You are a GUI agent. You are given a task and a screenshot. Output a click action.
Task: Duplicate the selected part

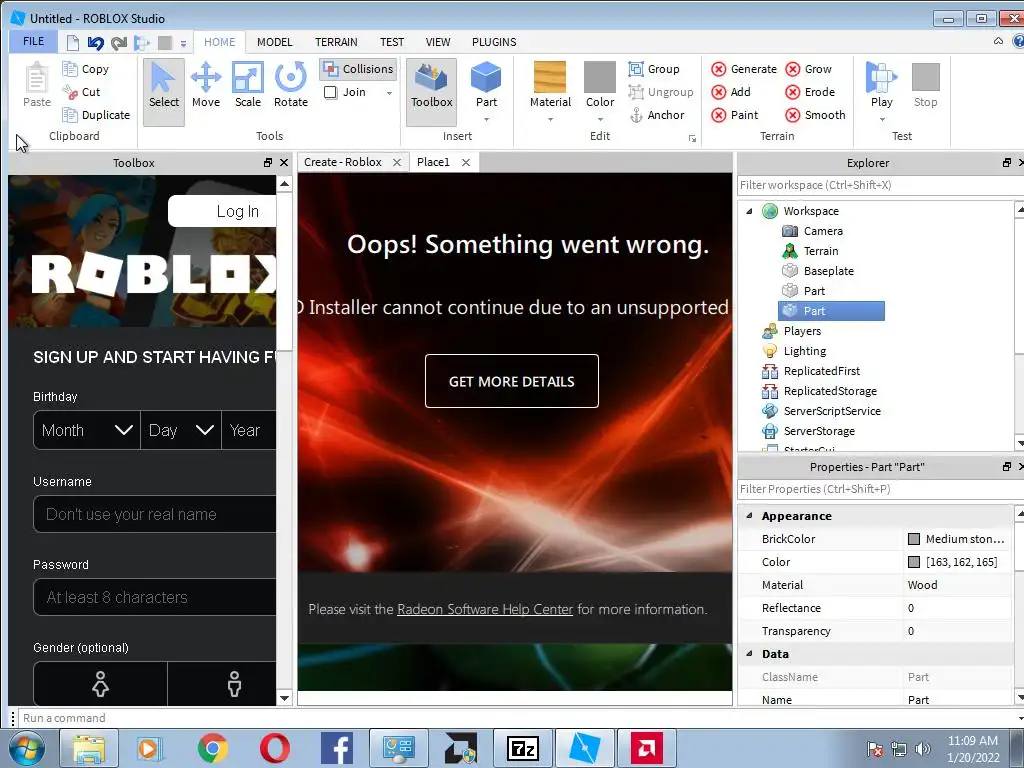[x=96, y=115]
